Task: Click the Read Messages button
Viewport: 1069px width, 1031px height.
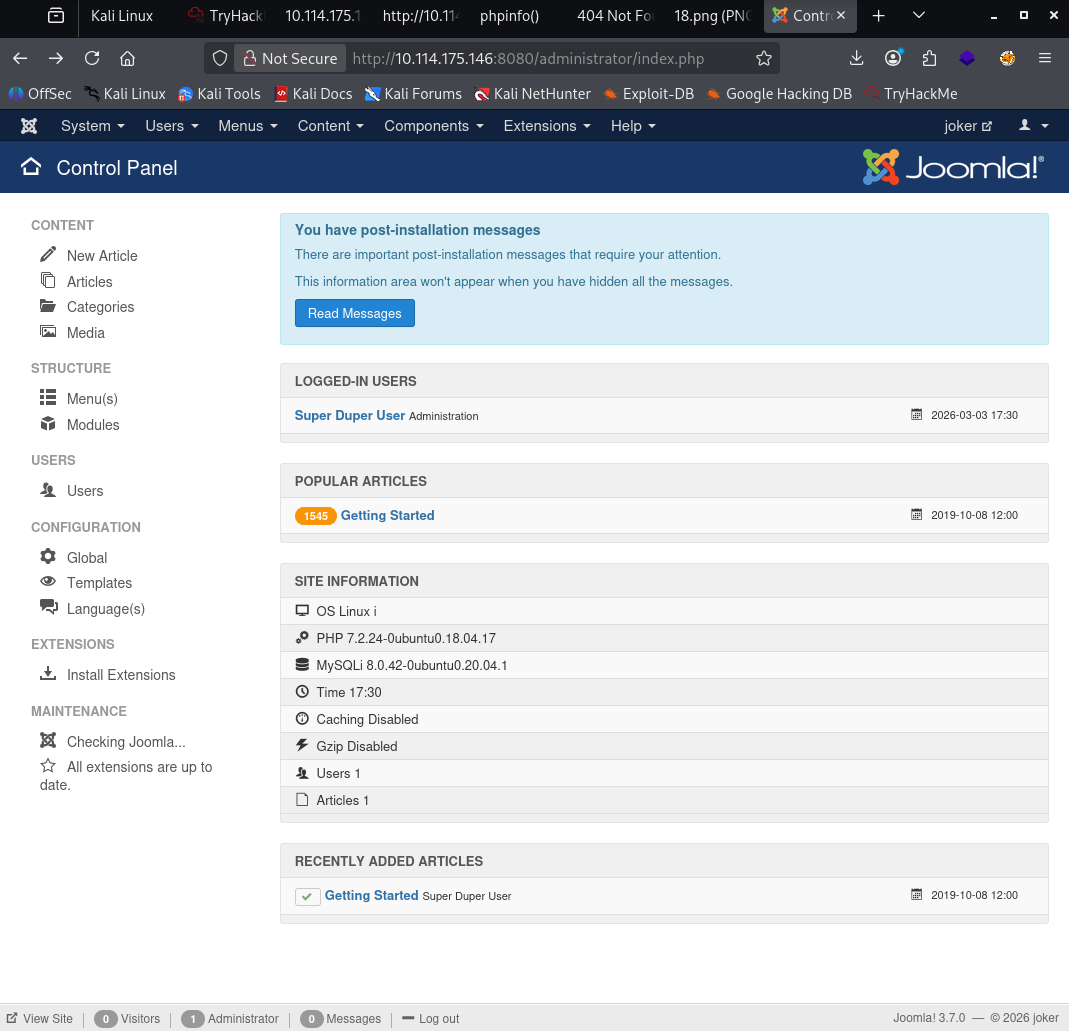Action: tap(354, 313)
